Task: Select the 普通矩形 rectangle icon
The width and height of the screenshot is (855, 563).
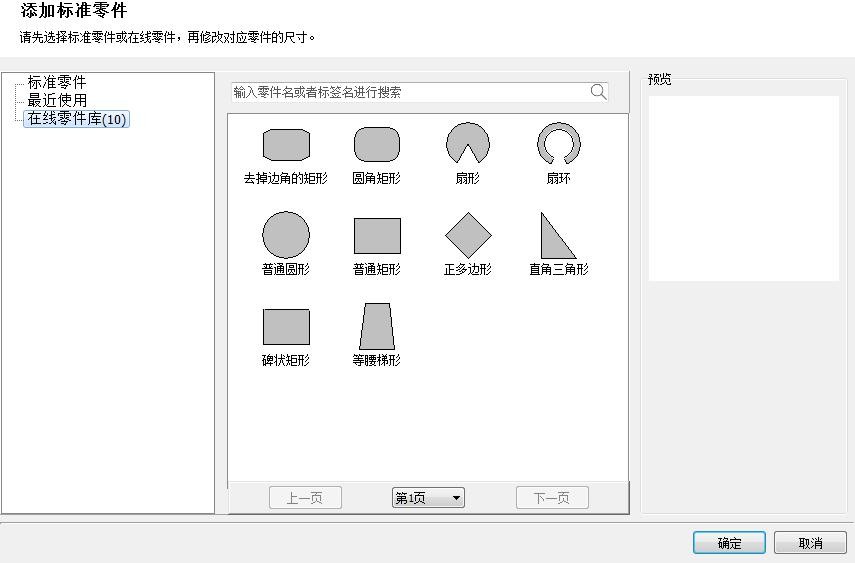Action: pos(377,236)
